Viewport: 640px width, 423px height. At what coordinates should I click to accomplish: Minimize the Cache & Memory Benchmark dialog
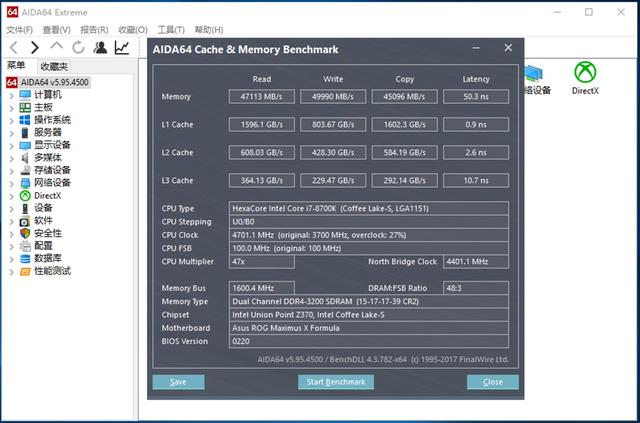(476, 48)
